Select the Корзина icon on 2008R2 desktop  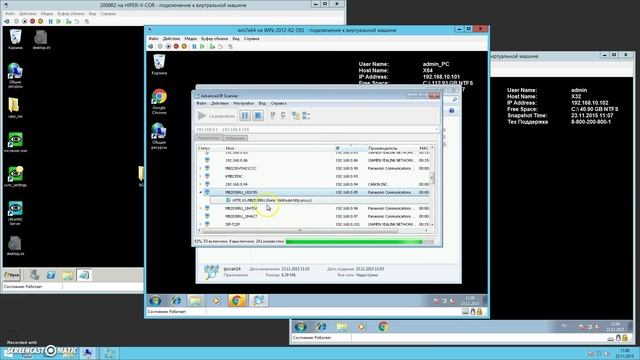16,39
